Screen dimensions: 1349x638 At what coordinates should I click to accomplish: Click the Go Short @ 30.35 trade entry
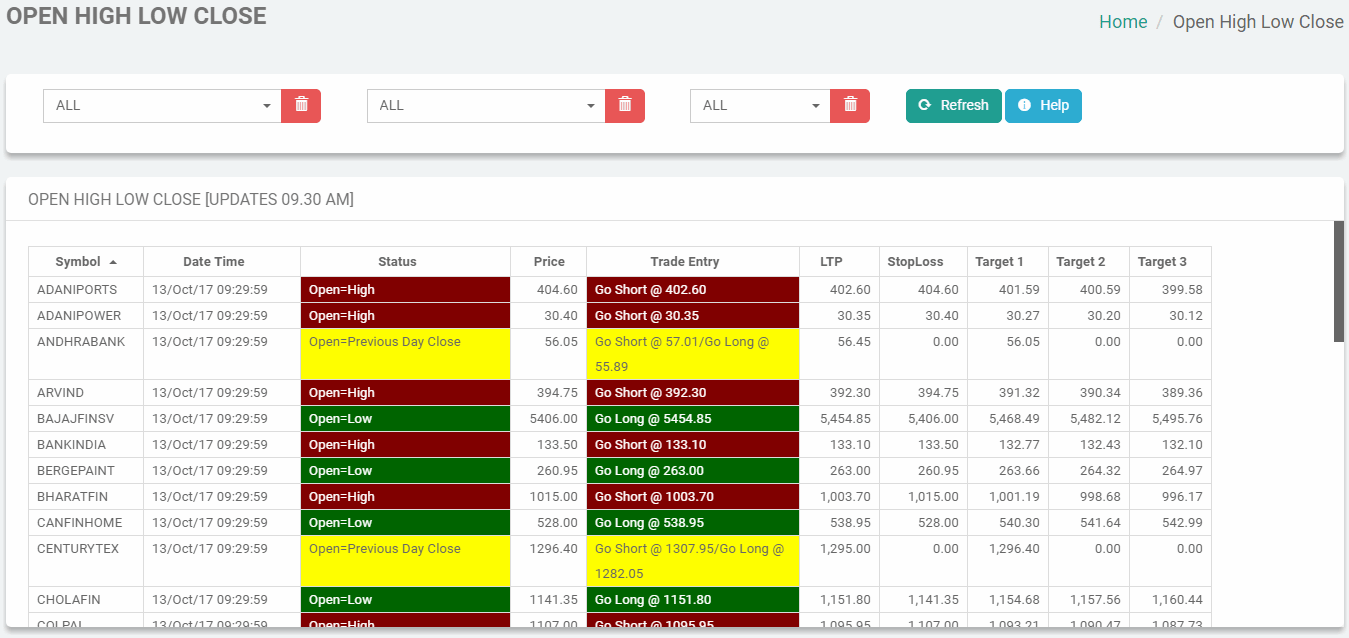pos(693,316)
